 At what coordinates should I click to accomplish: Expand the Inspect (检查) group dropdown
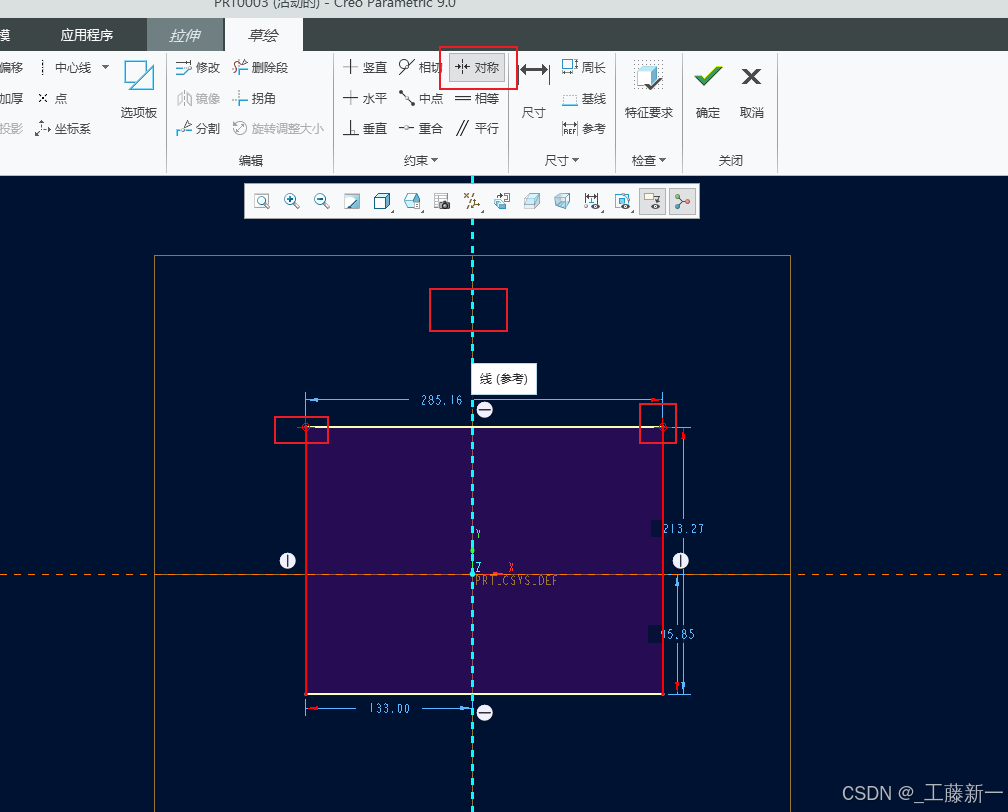(x=649, y=160)
